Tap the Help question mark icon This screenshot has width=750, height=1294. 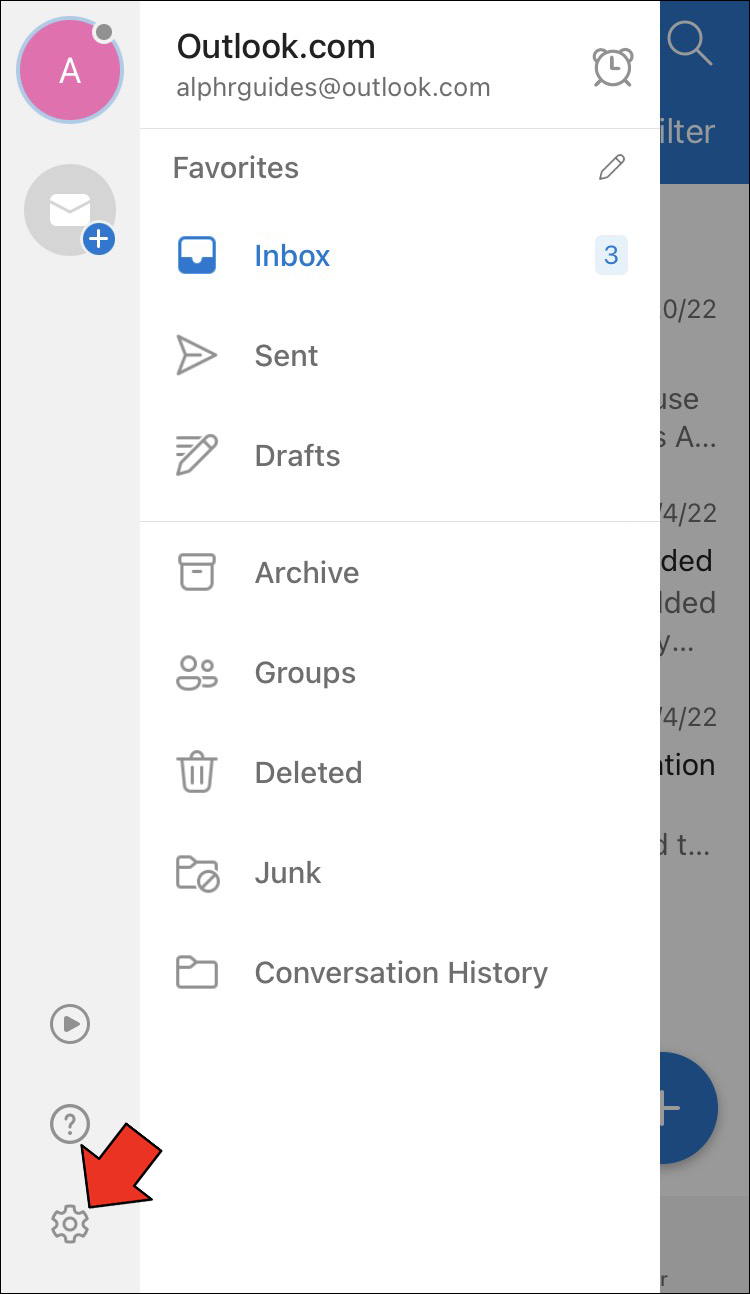tap(70, 1125)
